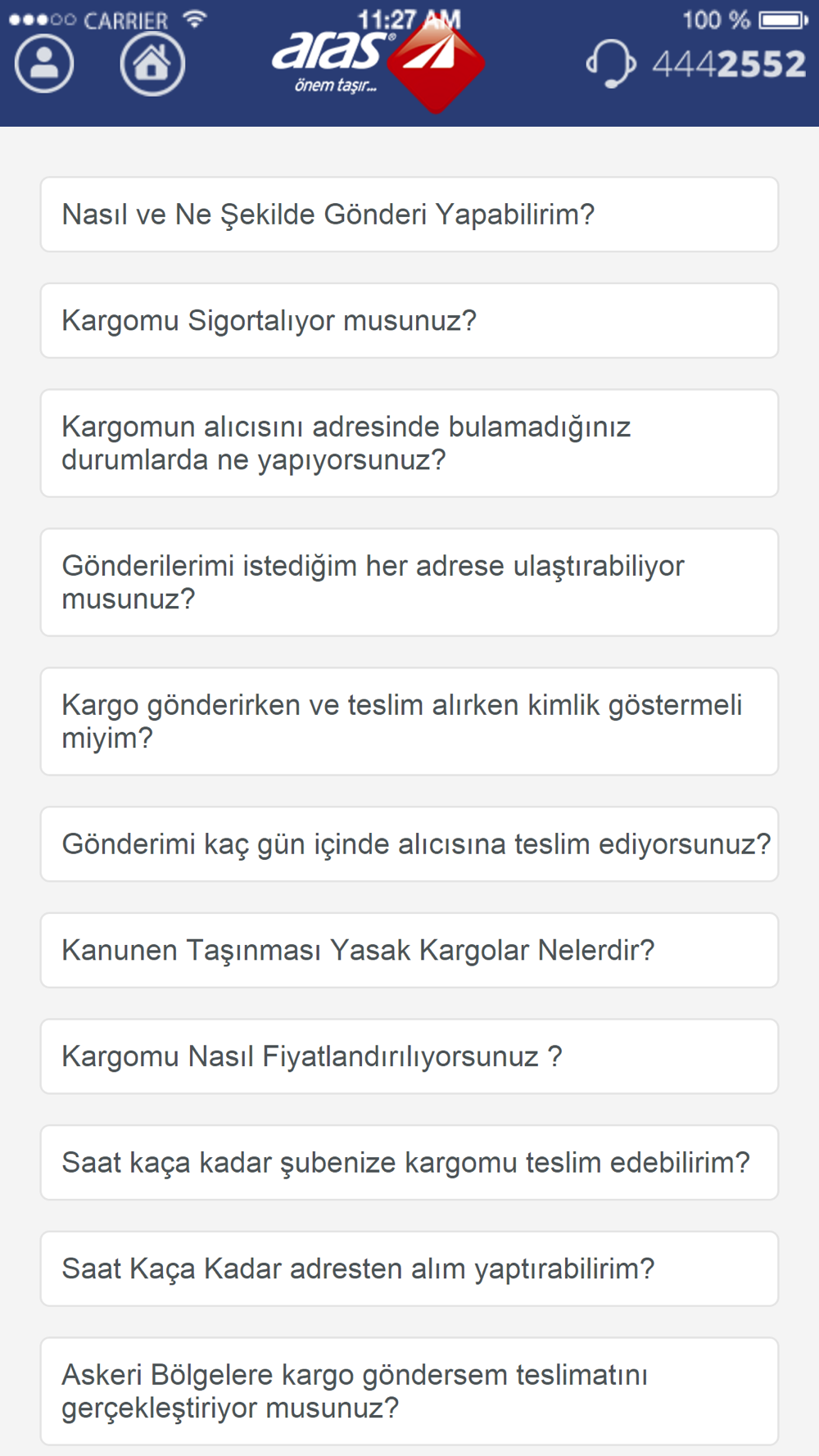The height and width of the screenshot is (1456, 819).
Task: Open 'Gönderimi kaç gün içinde' question
Action: pos(409,844)
